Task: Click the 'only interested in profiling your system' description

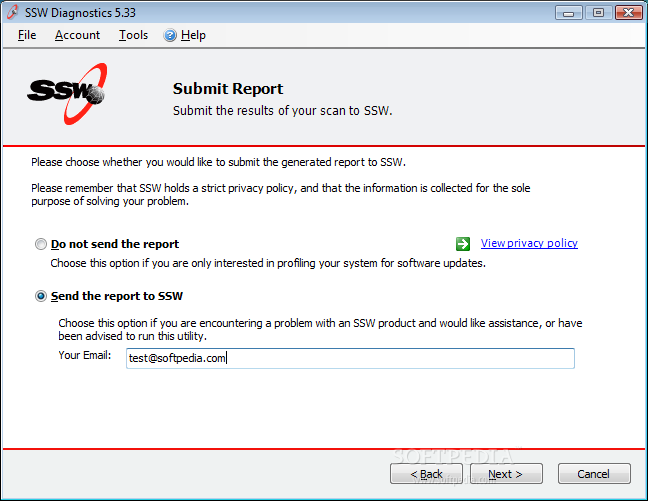Action: click(268, 263)
